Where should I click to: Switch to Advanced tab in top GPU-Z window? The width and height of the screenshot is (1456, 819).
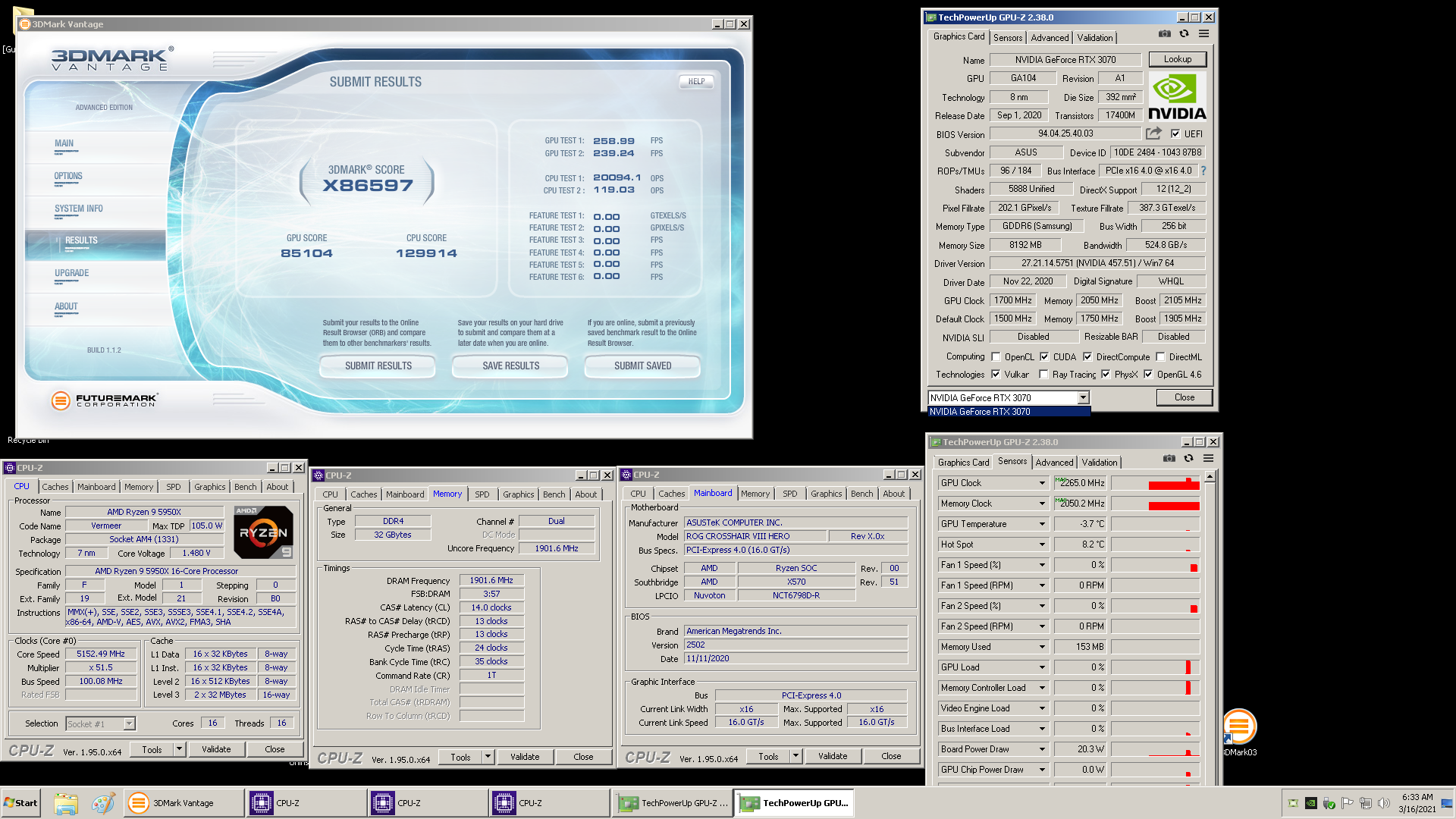point(1050,38)
